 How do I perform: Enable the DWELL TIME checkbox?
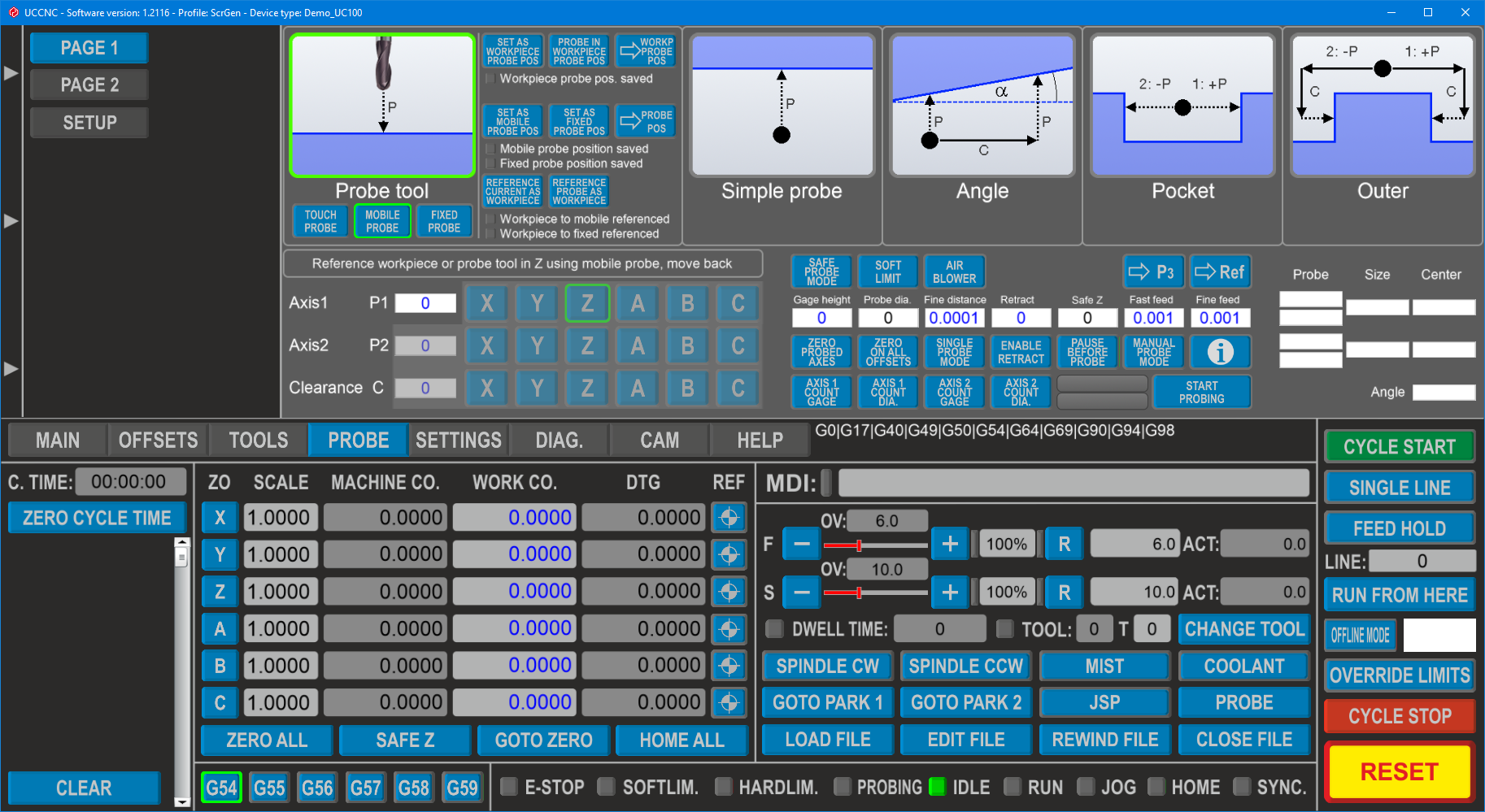[775, 628]
